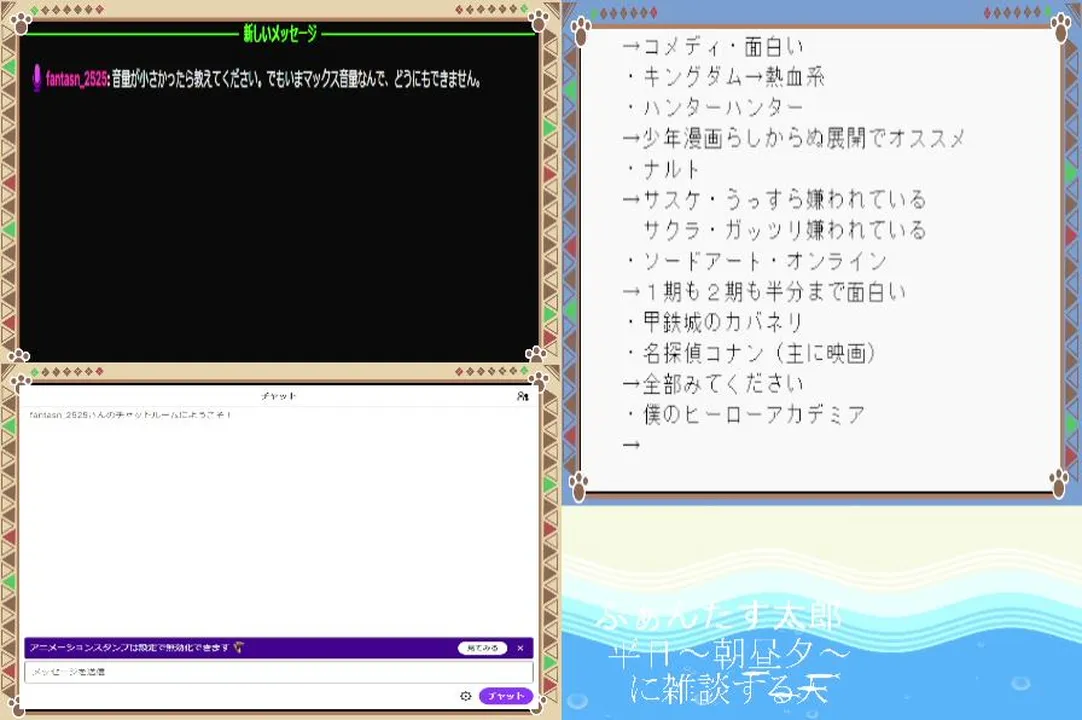The height and width of the screenshot is (720, 1082).
Task: Open the chat community users list icon
Action: coord(522,396)
